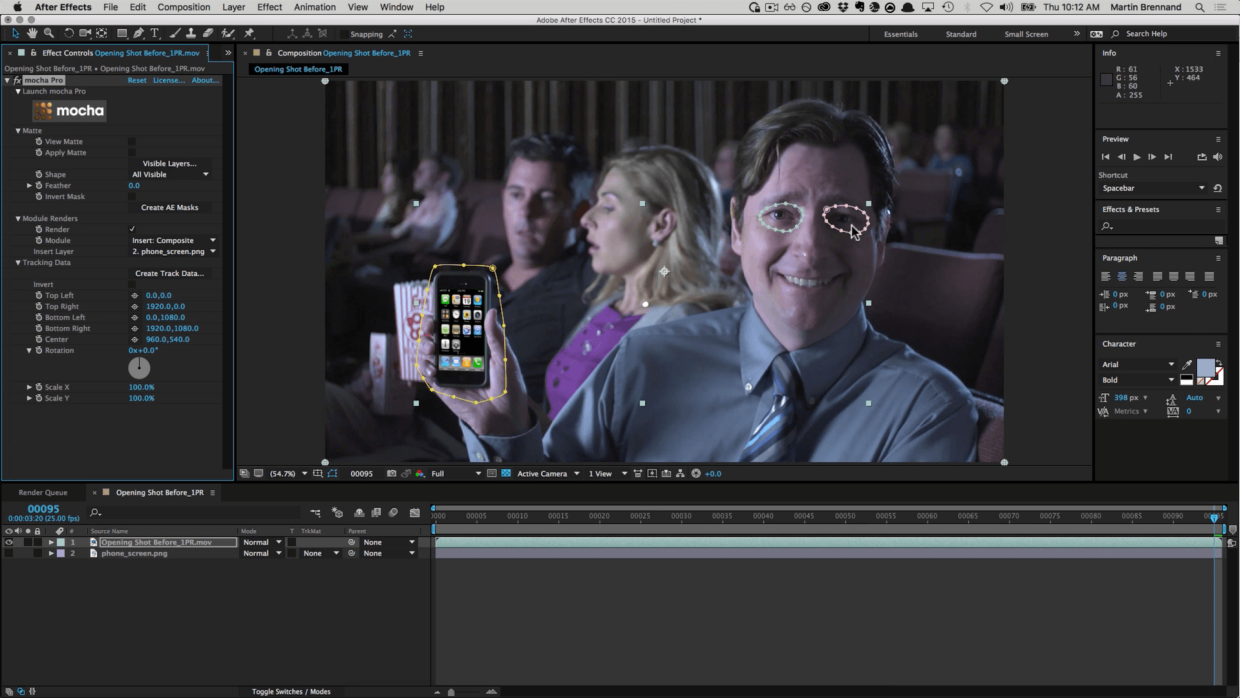
Task: Open the Layer menu
Action: click(233, 7)
